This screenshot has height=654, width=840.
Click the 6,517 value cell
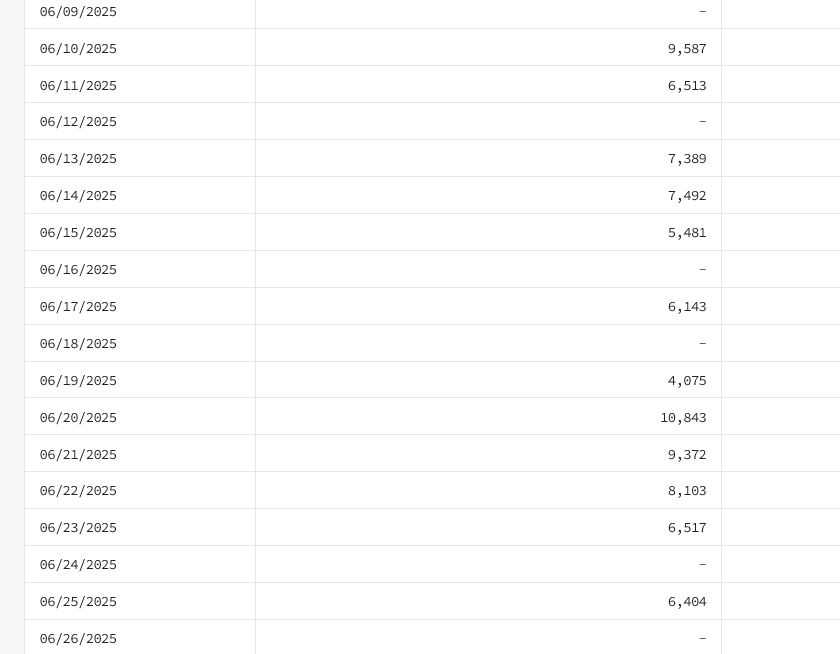click(489, 528)
